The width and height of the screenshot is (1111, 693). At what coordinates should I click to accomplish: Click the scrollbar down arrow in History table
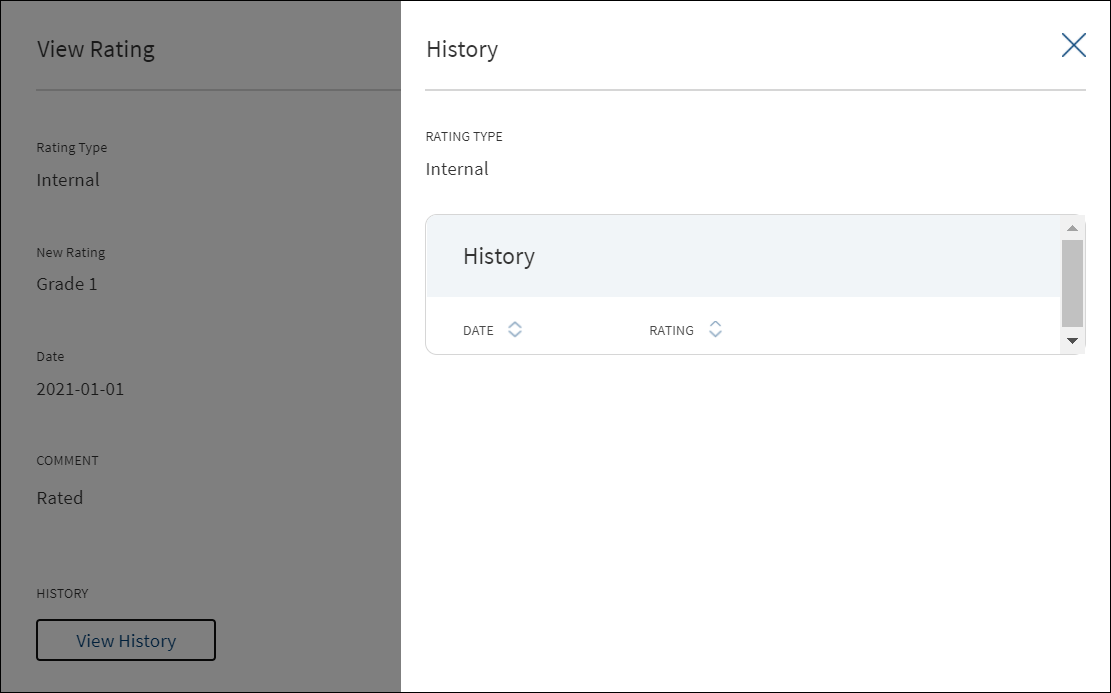[1072, 341]
